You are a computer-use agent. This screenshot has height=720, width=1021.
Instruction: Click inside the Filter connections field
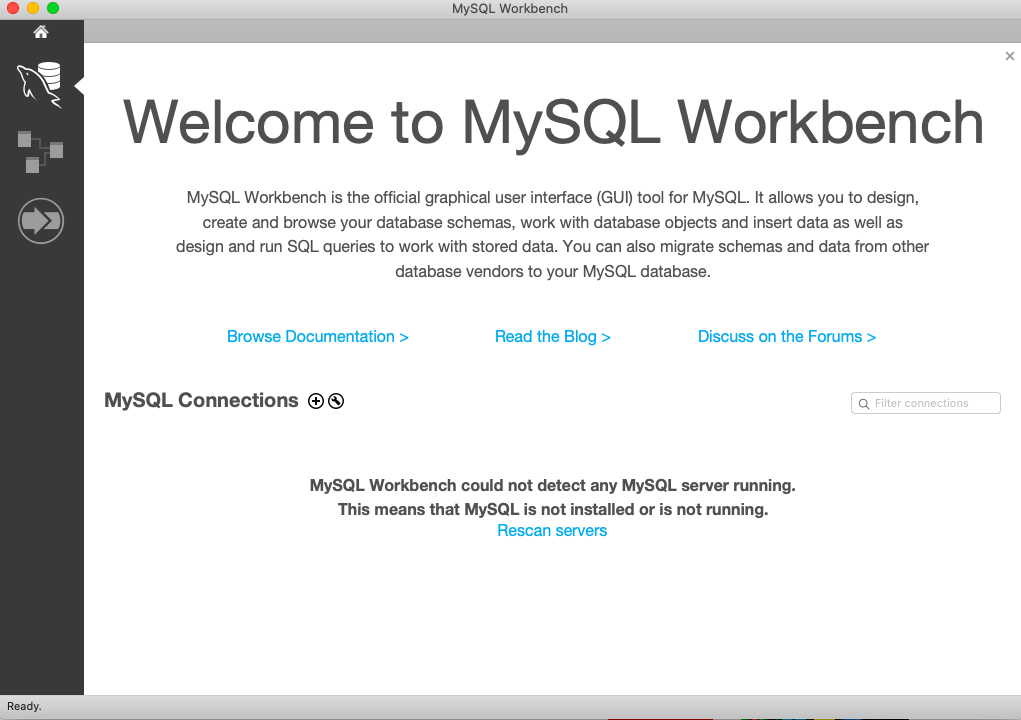(930, 403)
